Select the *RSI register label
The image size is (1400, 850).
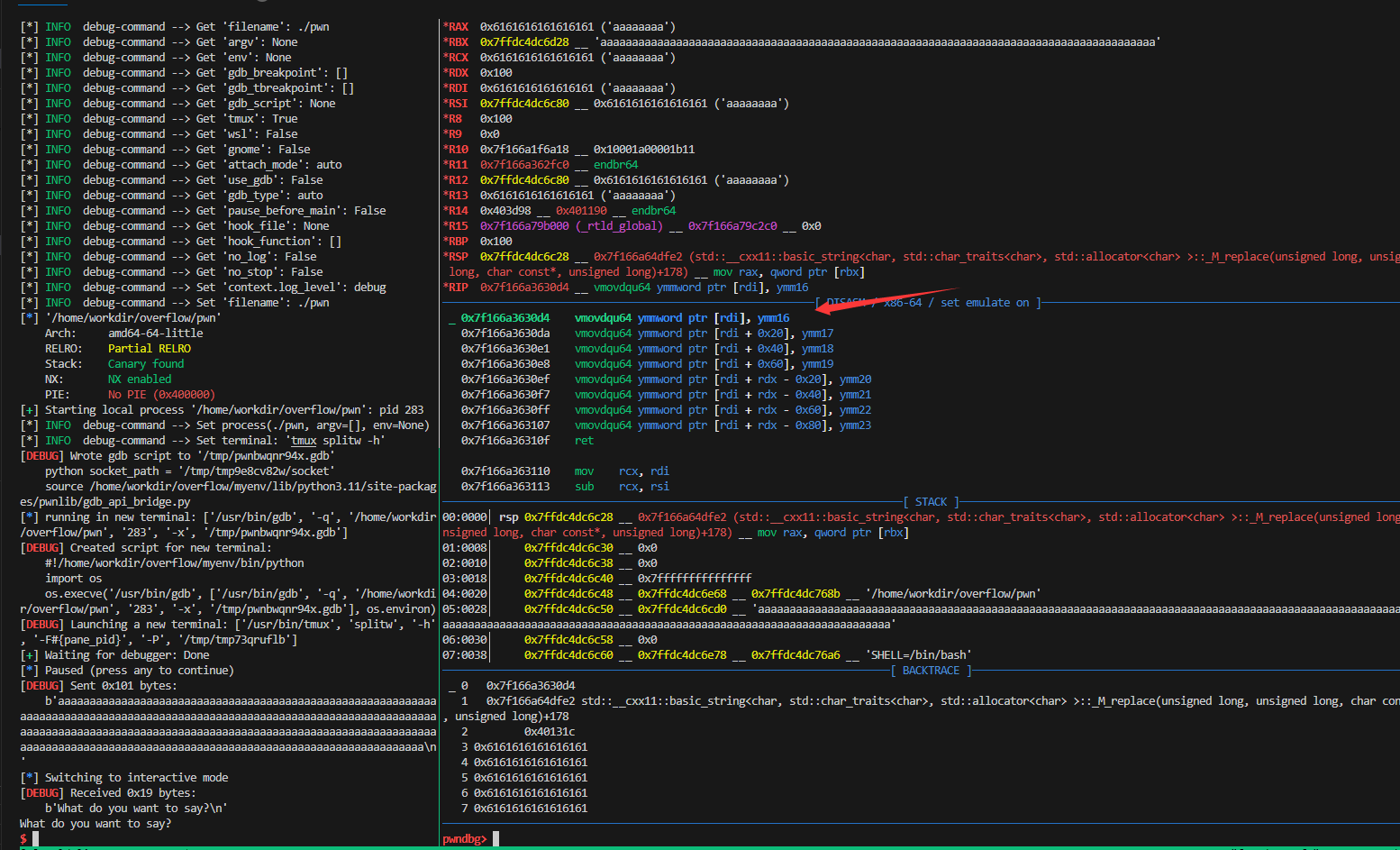pyautogui.click(x=456, y=104)
